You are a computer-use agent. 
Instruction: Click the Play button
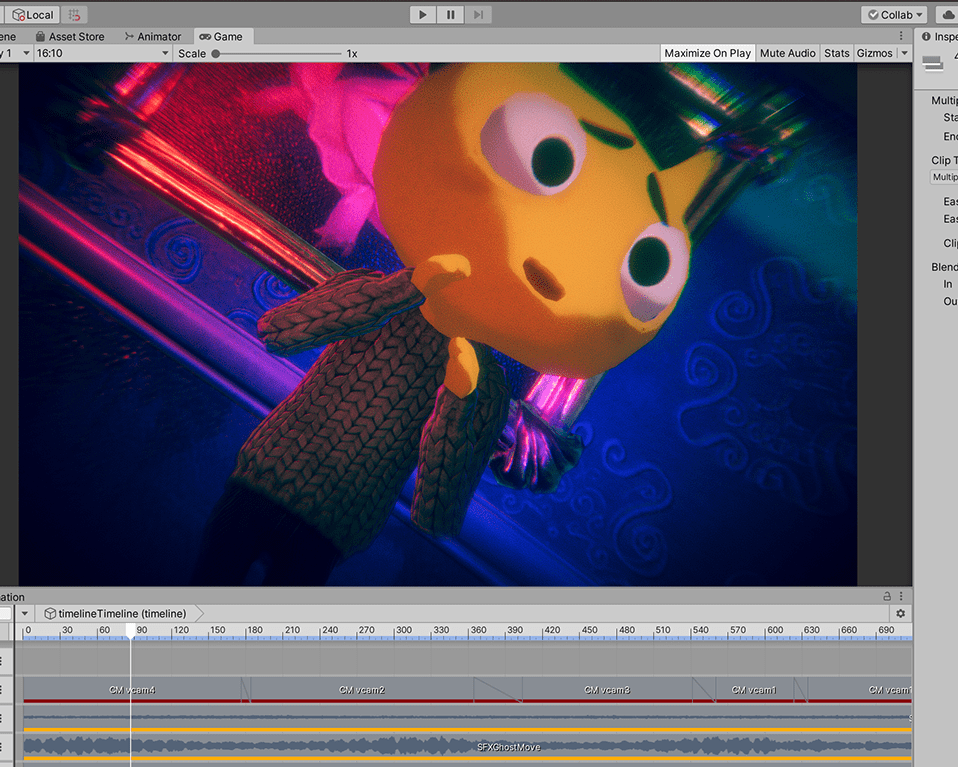(x=422, y=15)
